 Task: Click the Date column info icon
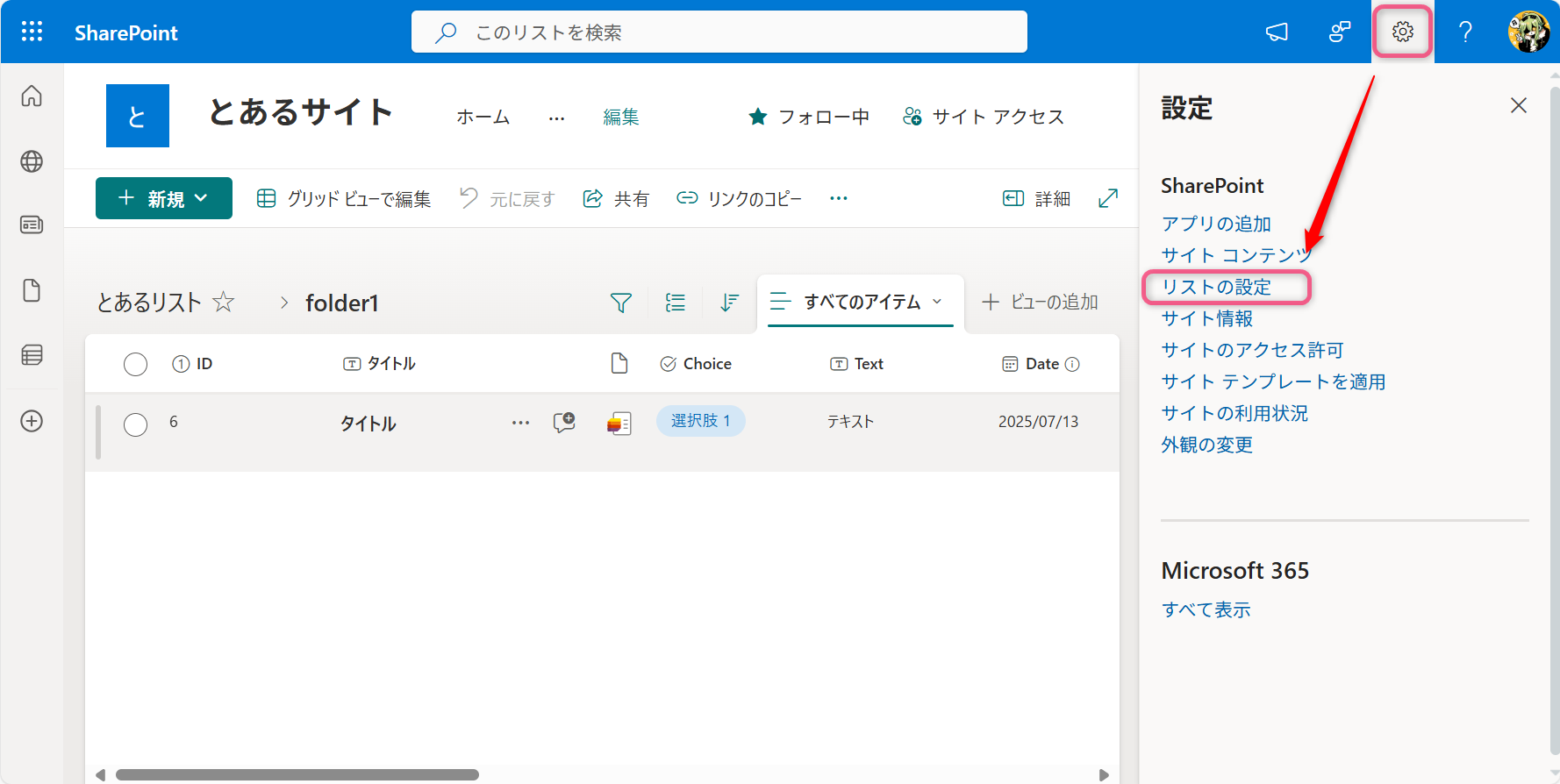1072,364
